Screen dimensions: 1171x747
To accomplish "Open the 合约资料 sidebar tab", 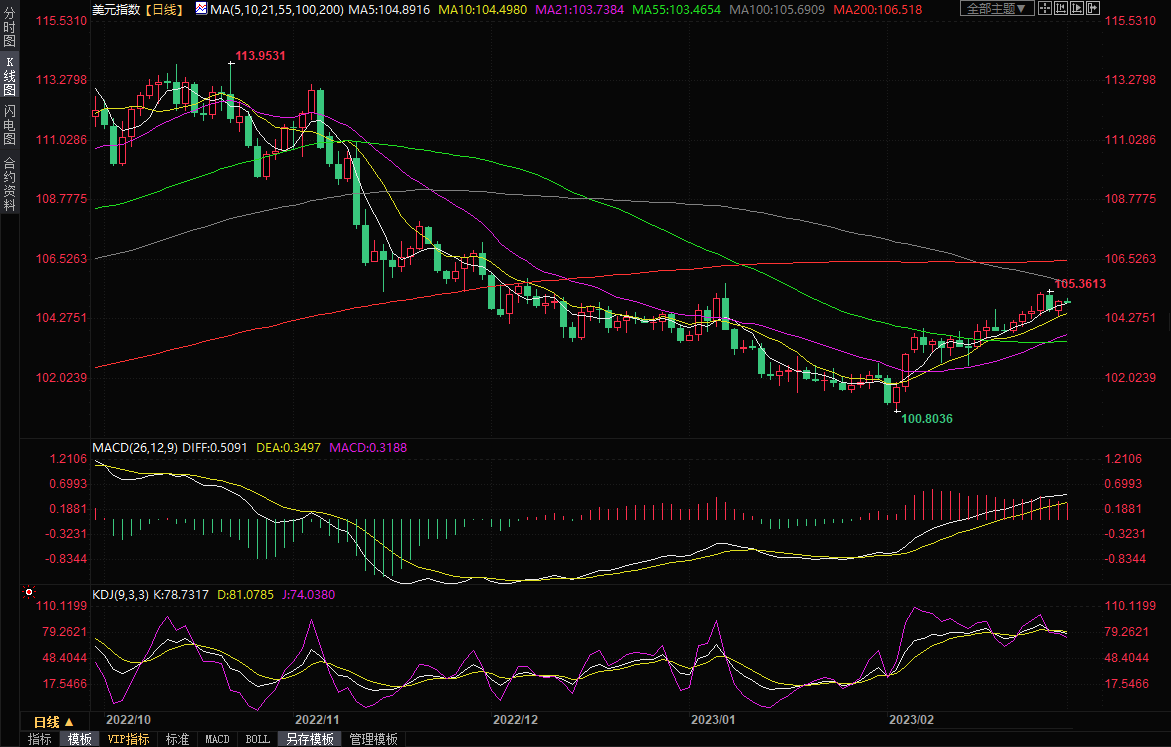I will (9, 184).
